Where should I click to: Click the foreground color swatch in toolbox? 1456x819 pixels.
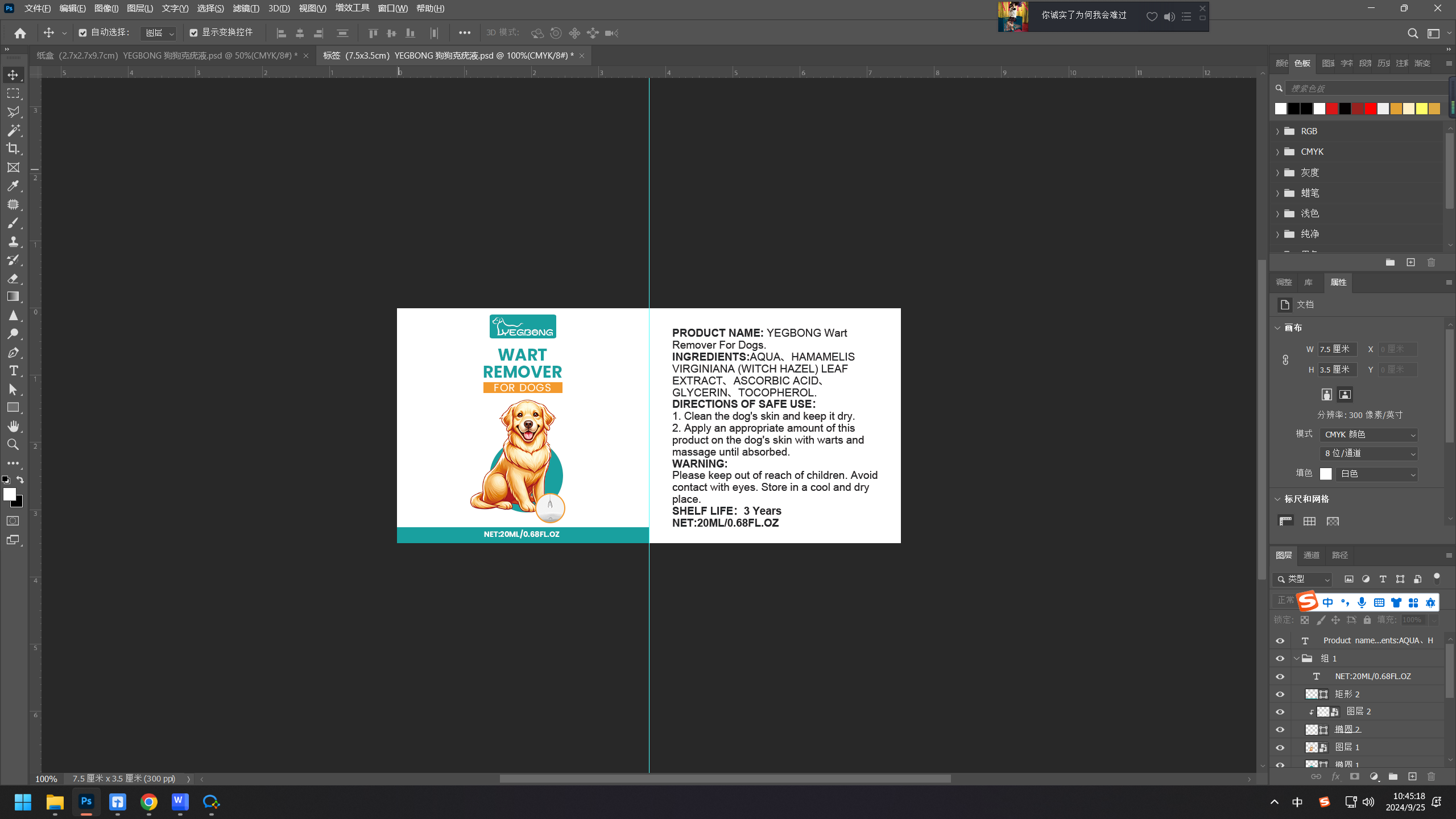[10, 494]
